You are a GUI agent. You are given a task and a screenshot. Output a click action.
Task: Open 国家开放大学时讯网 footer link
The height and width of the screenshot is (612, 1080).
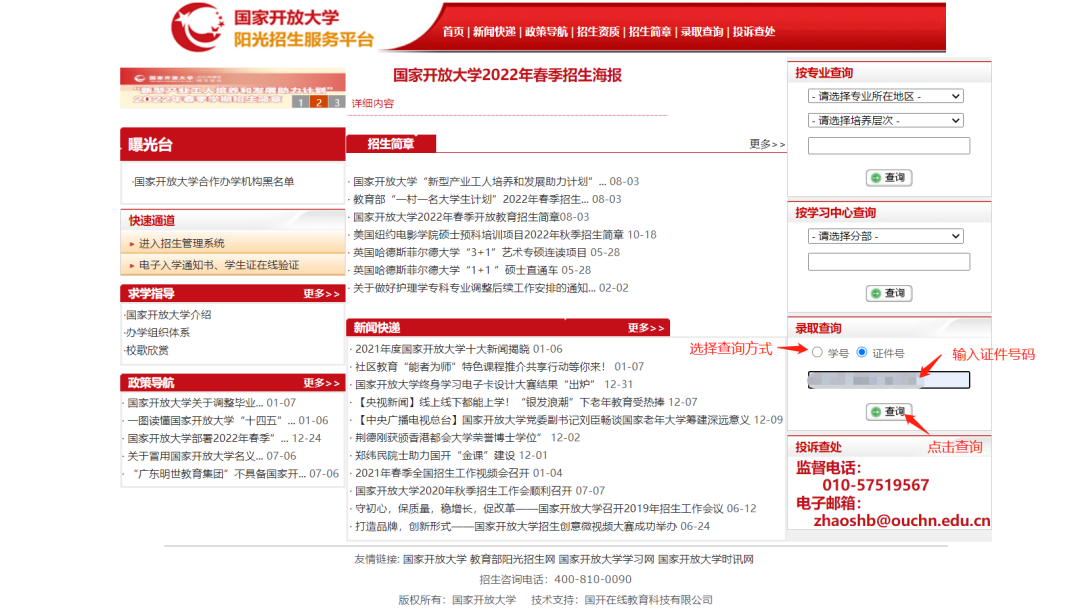pyautogui.click(x=706, y=560)
